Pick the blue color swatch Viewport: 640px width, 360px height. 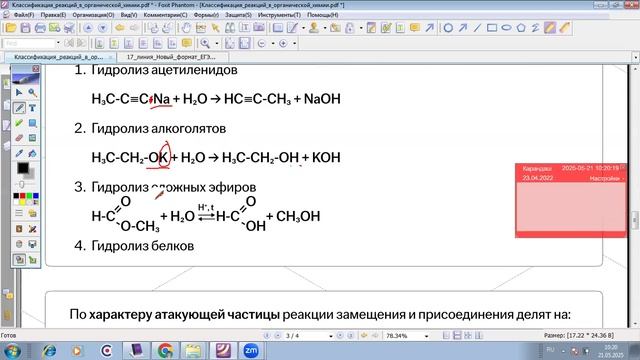point(36,196)
